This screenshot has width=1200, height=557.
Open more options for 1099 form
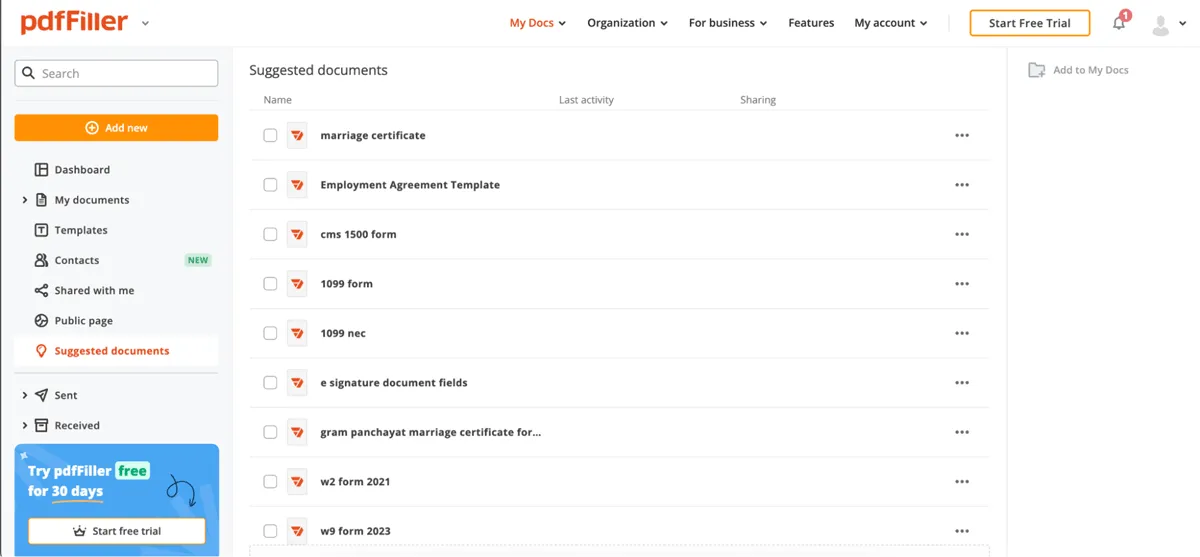click(962, 284)
